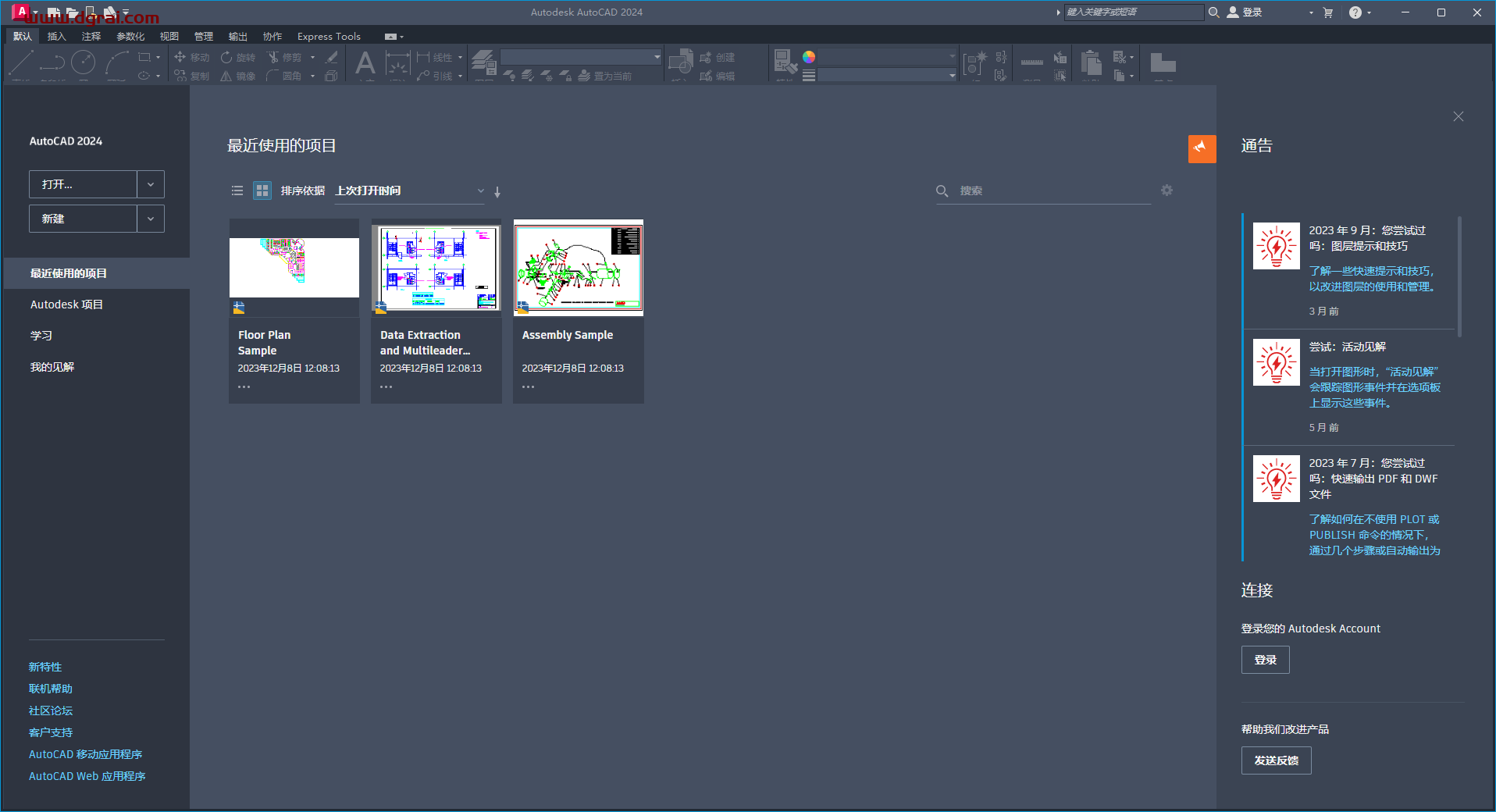Toggle sort direction arrow
Screen dimensions: 1496x812
click(497, 191)
